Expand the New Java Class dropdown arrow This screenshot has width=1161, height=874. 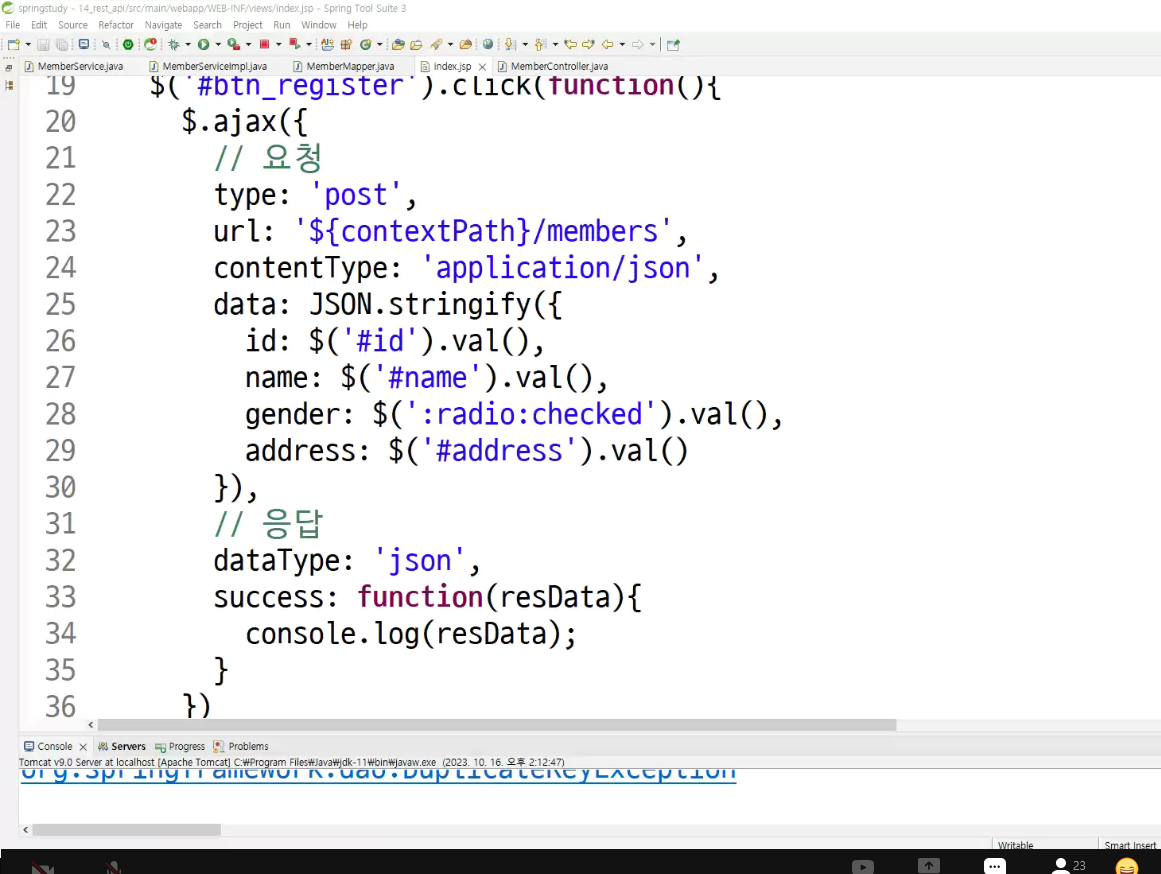[380, 44]
